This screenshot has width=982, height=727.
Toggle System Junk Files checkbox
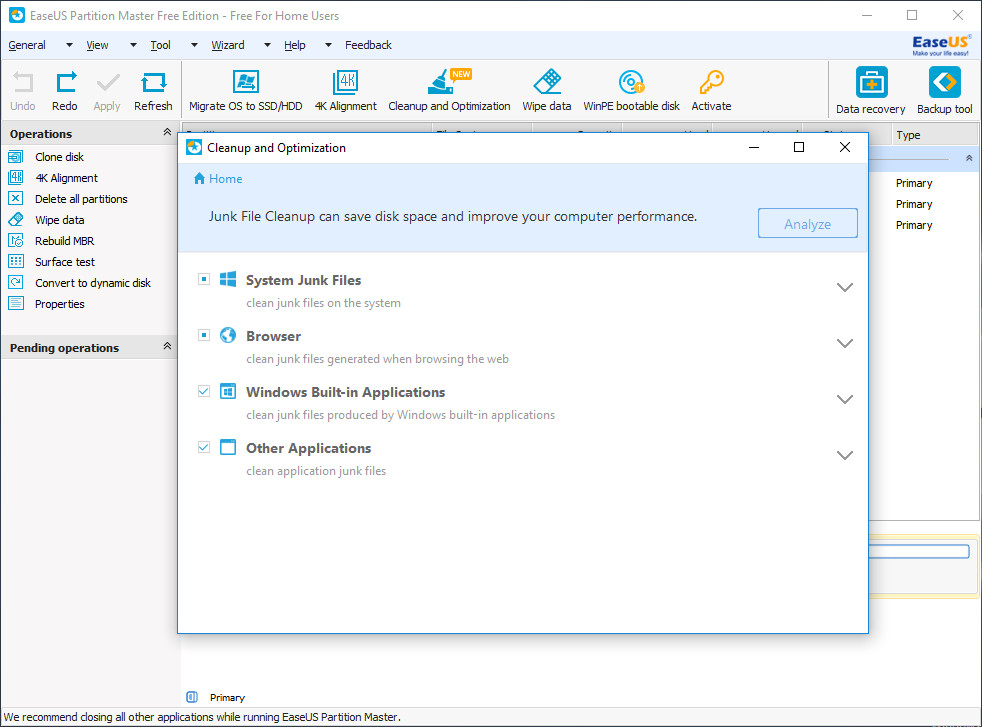coord(204,279)
